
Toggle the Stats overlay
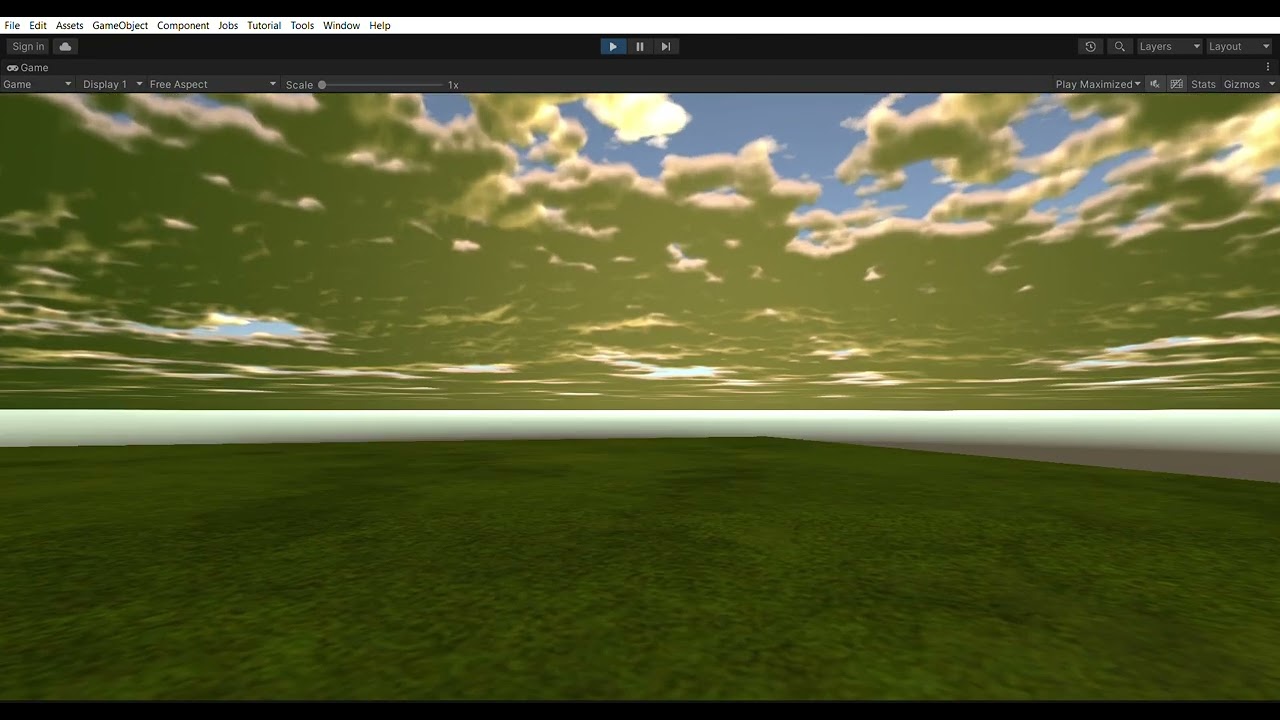[x=1203, y=84]
